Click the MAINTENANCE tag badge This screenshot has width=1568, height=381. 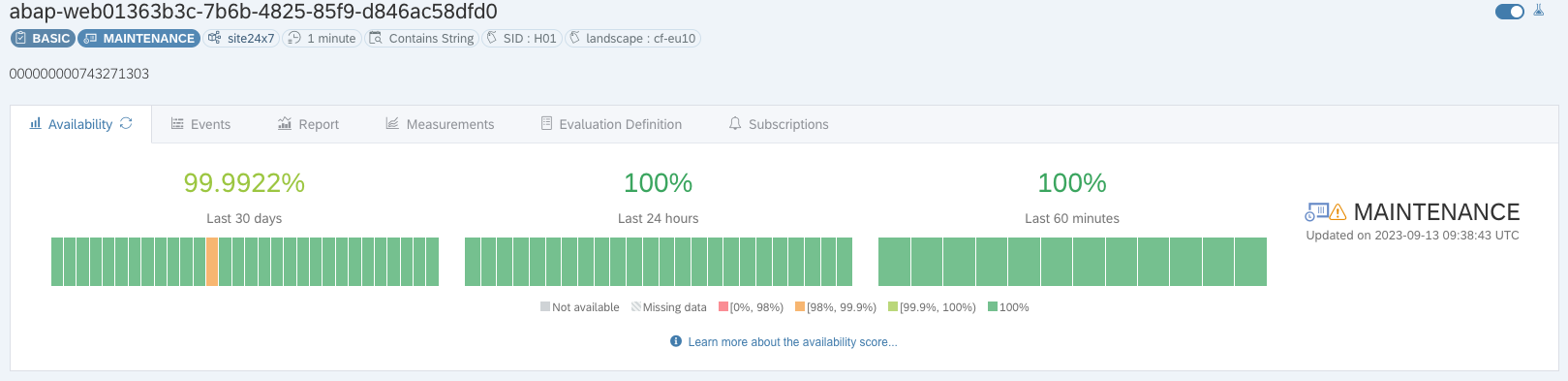click(138, 39)
